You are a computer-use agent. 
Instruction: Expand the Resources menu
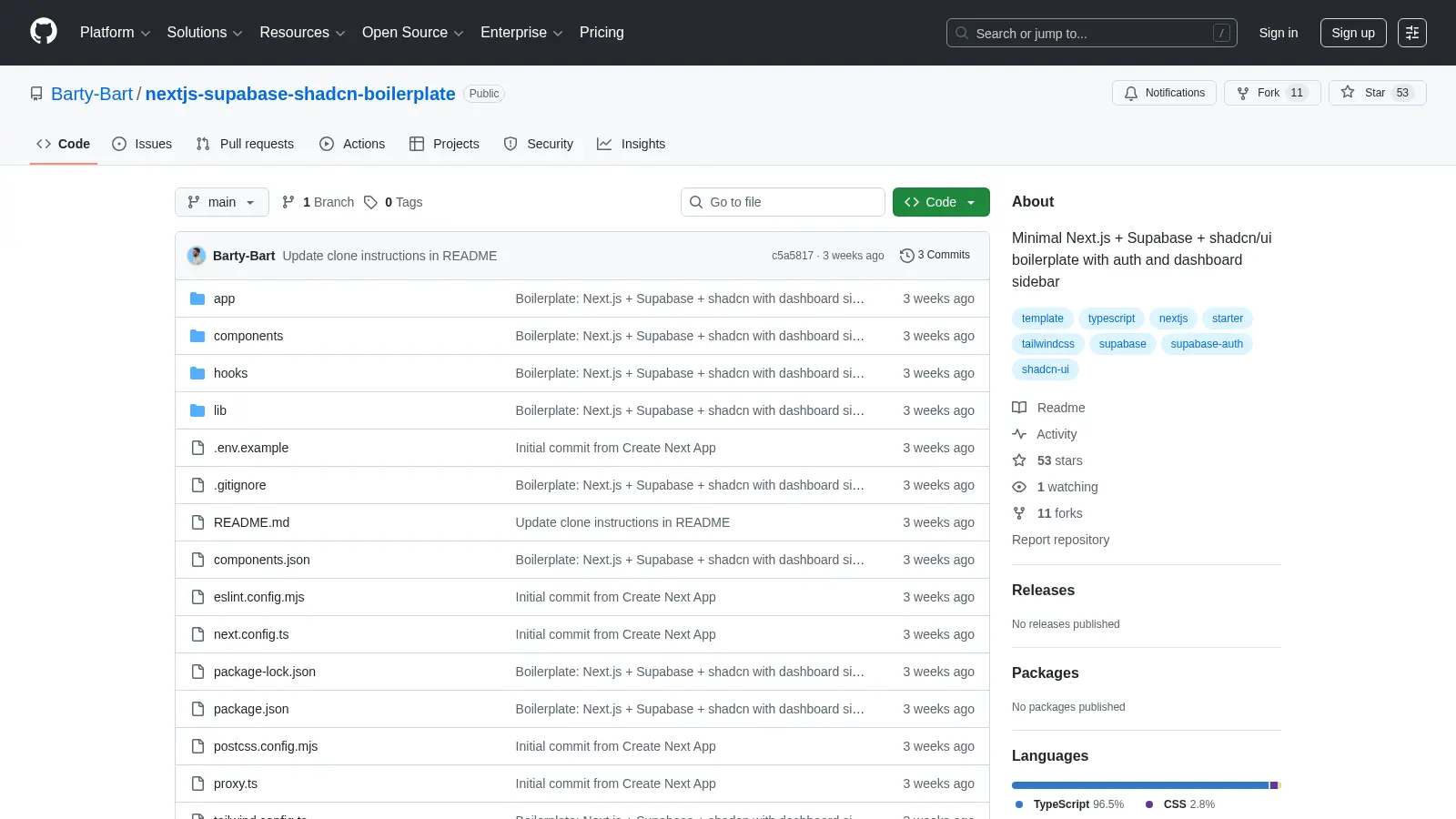(302, 33)
